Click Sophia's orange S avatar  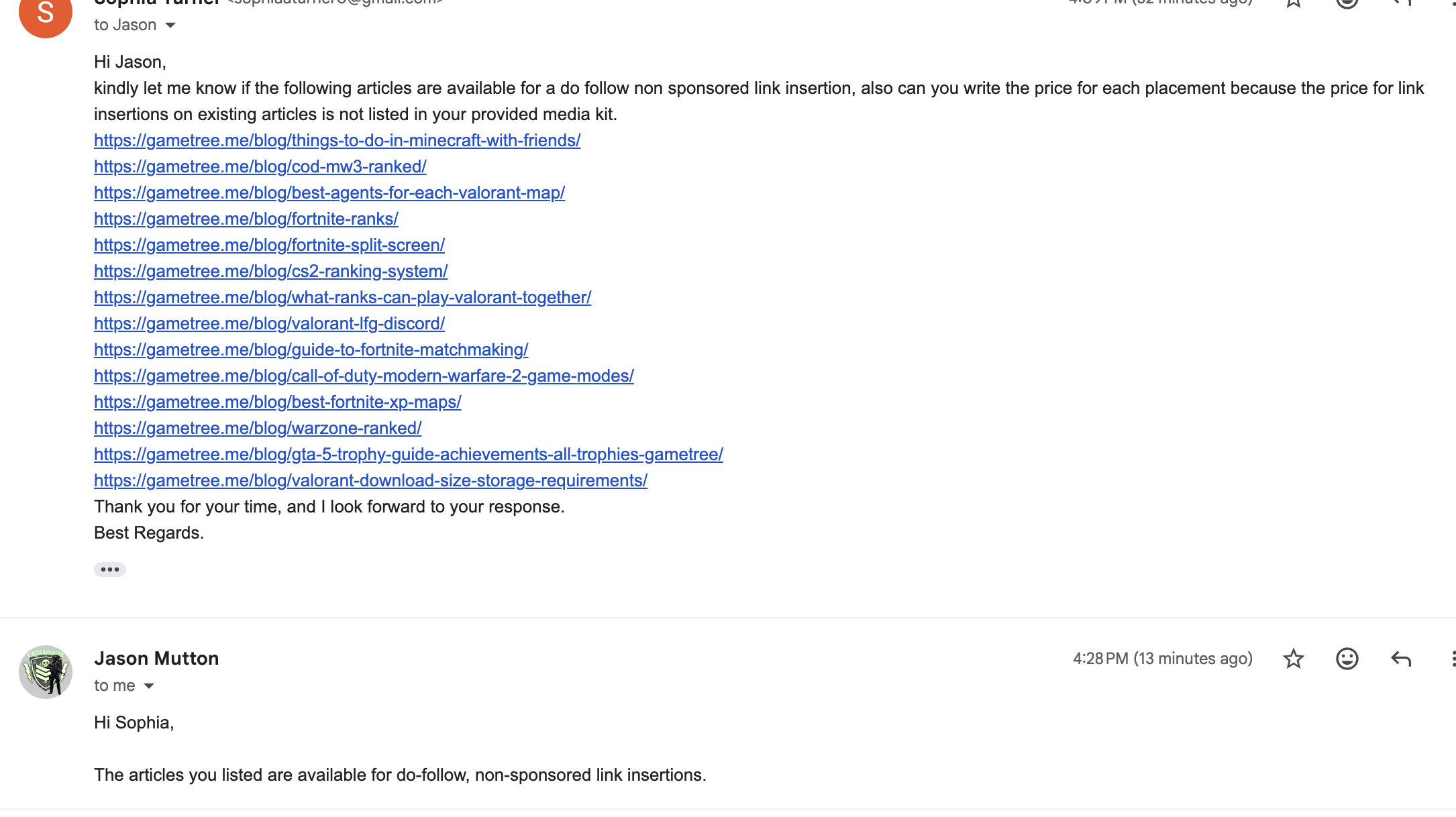point(46,12)
